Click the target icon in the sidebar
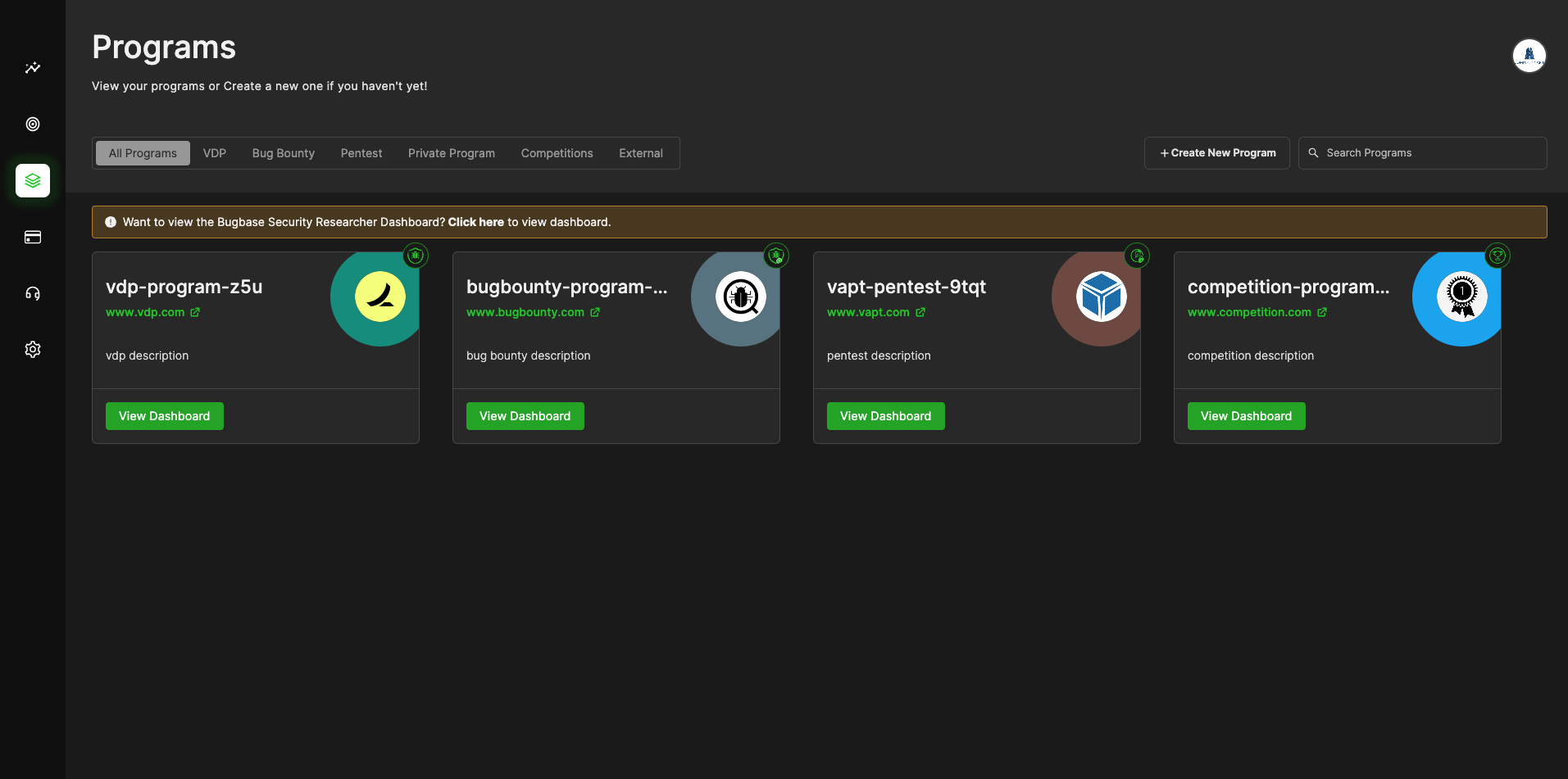The width and height of the screenshot is (1568, 779). click(x=33, y=125)
